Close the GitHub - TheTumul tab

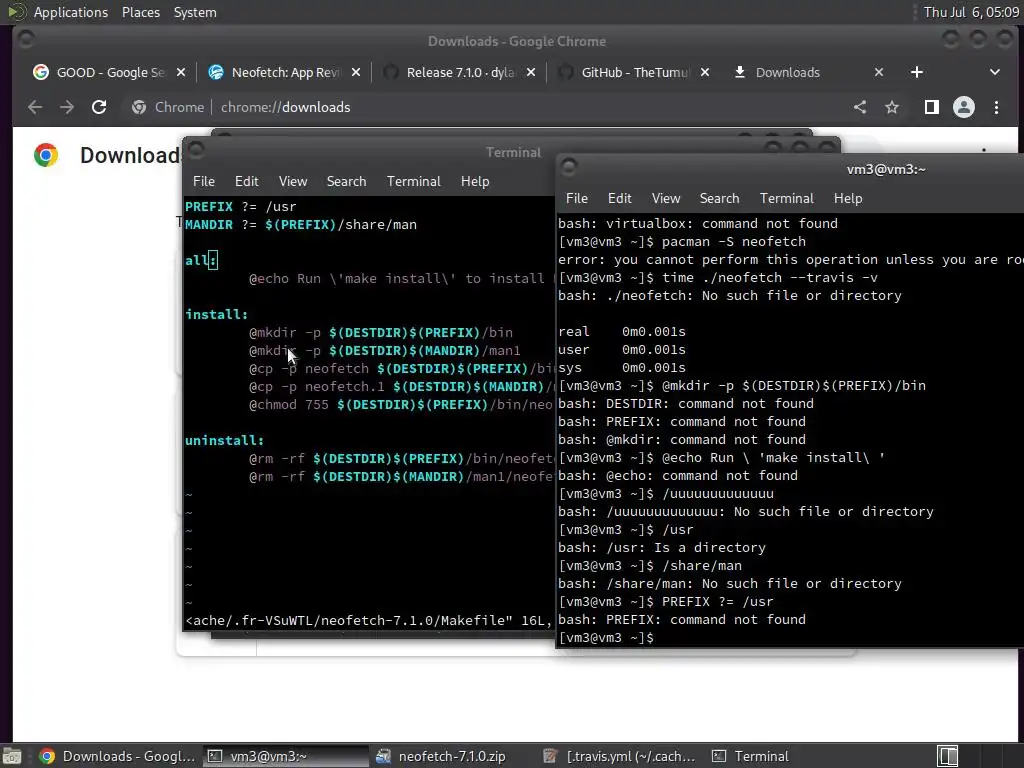coord(705,72)
